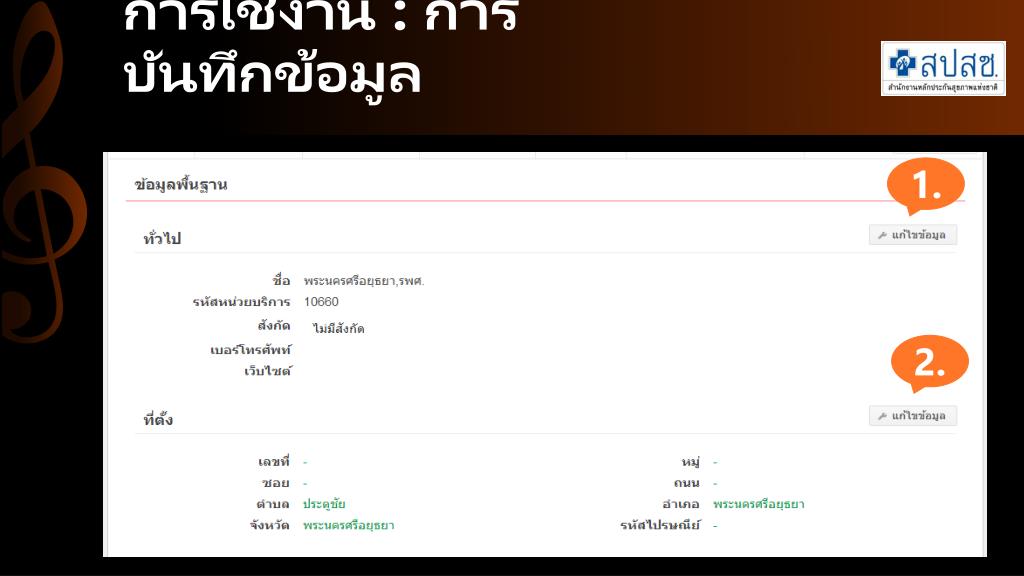Click the เลขที่ label

click(x=274, y=462)
